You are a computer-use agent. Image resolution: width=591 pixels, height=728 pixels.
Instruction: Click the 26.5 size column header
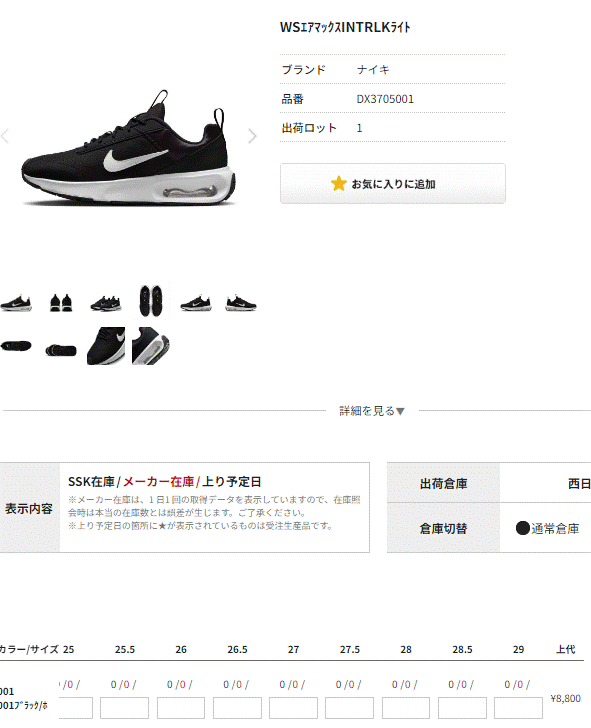point(237,649)
